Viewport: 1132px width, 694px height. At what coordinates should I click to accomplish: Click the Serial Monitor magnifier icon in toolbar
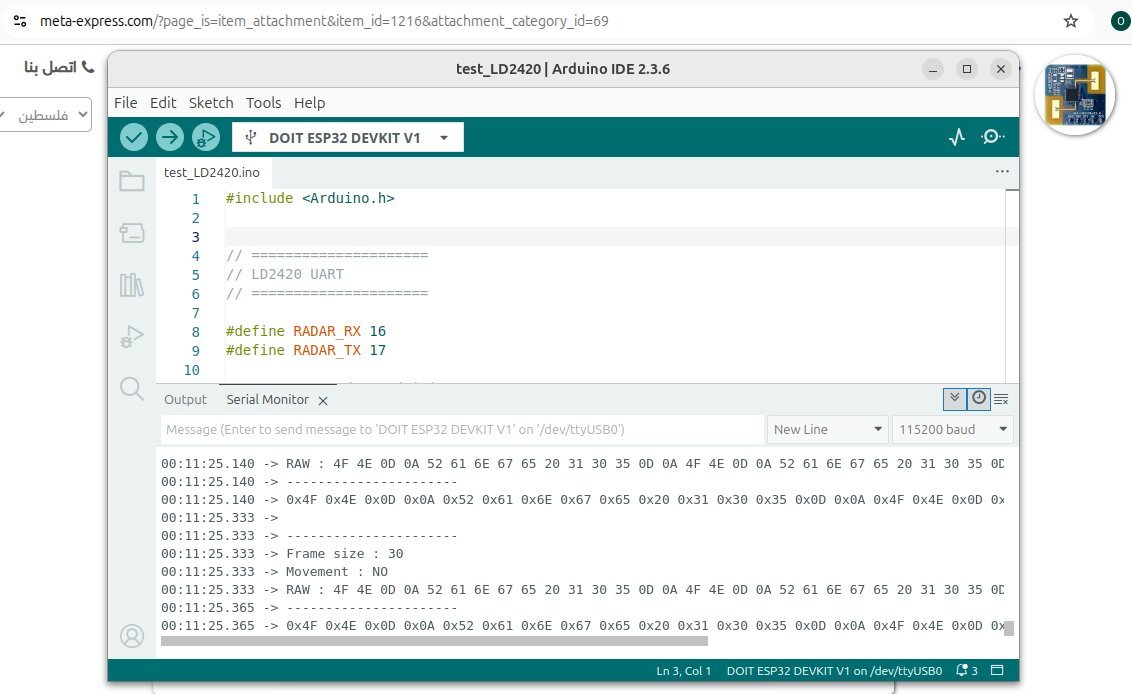(x=993, y=136)
